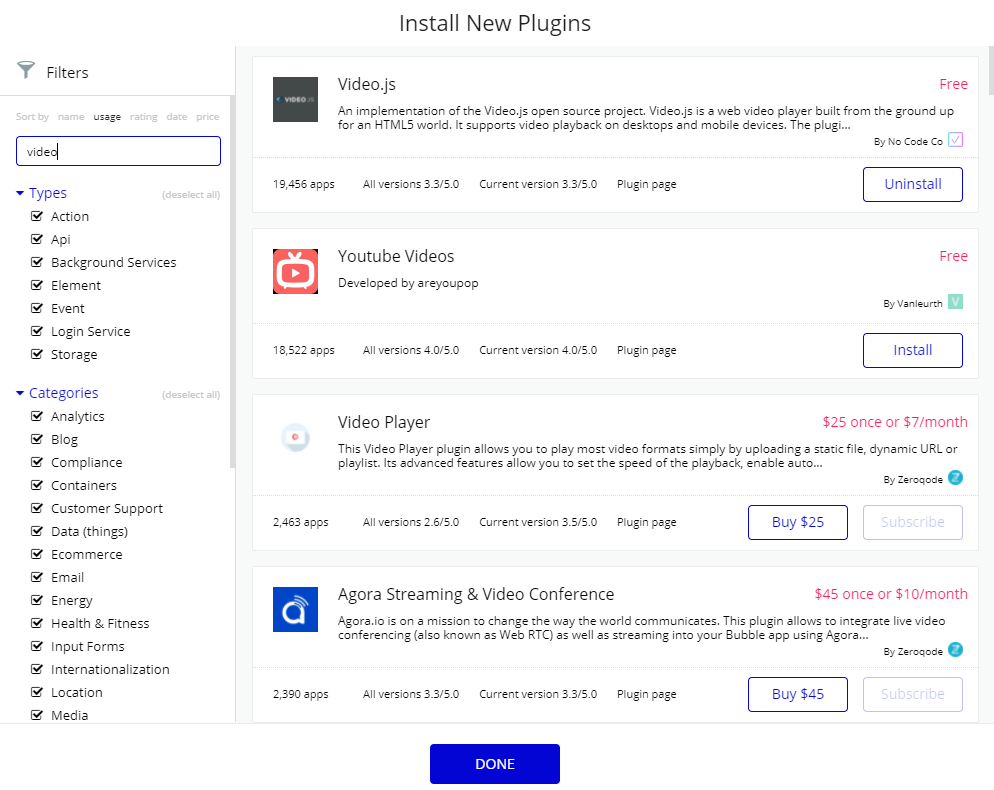Install the Youtube Videos plugin
Screen dimensions: 994x790
[913, 350]
